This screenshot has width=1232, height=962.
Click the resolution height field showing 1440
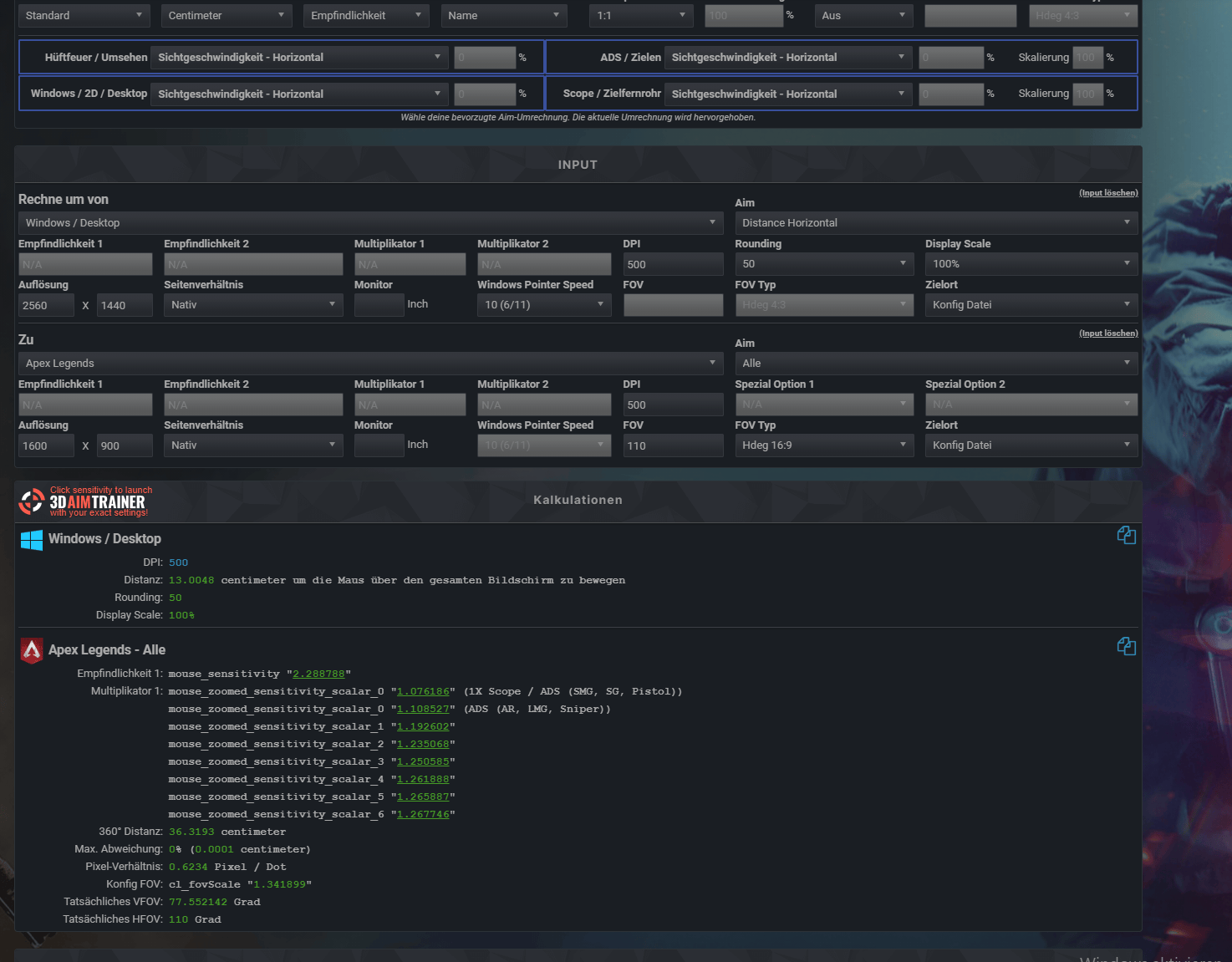125,305
